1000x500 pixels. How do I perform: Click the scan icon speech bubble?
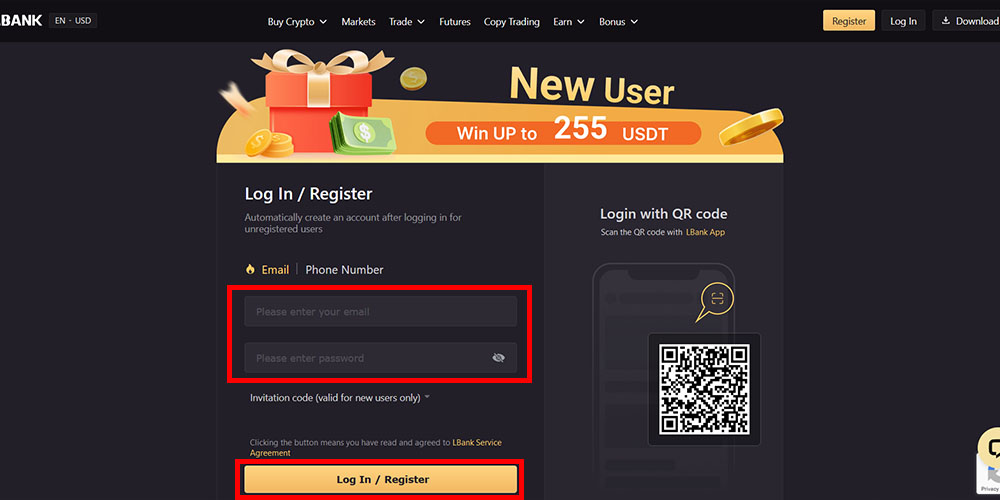click(x=716, y=299)
